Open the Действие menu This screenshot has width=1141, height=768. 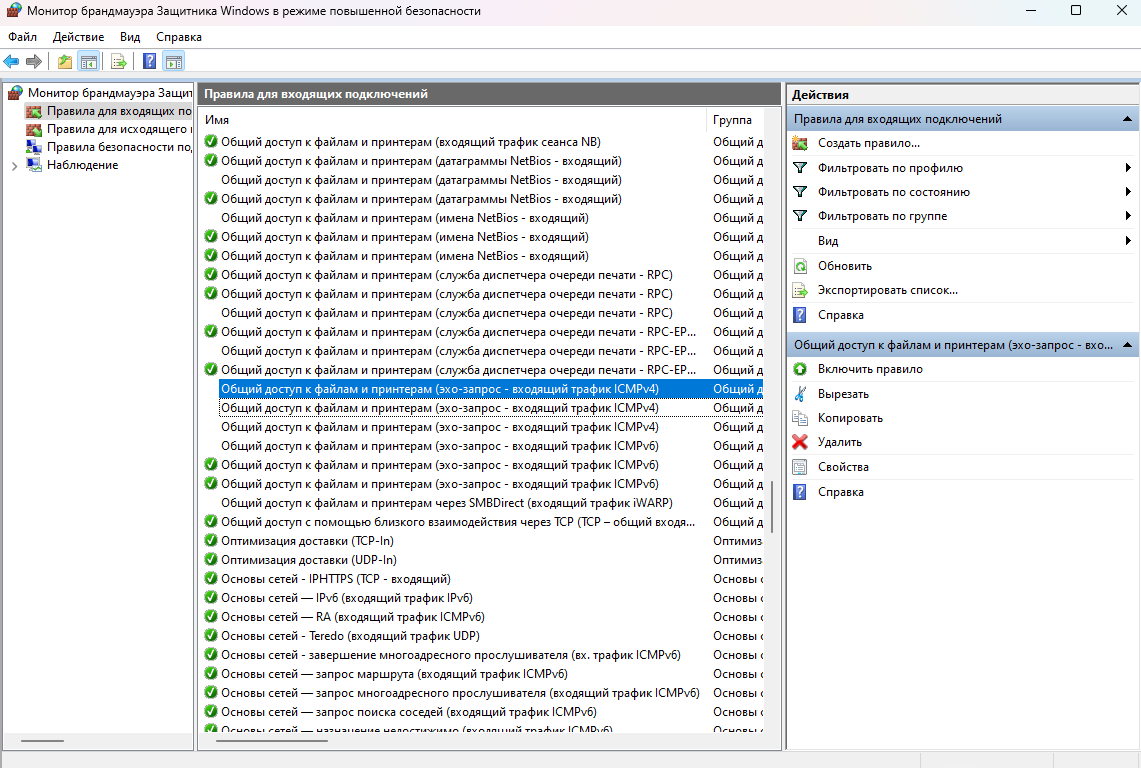click(78, 37)
